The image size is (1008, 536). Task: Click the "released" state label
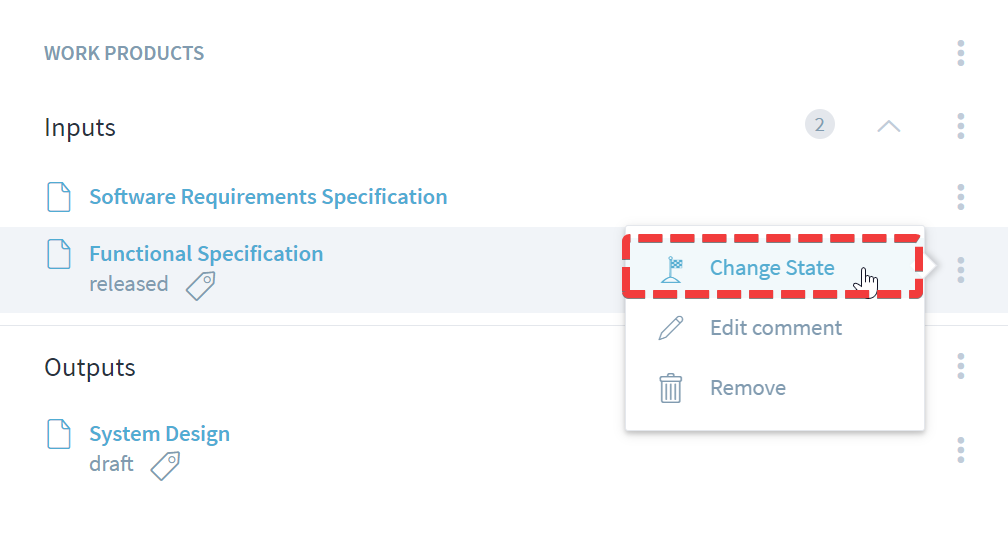pos(129,284)
